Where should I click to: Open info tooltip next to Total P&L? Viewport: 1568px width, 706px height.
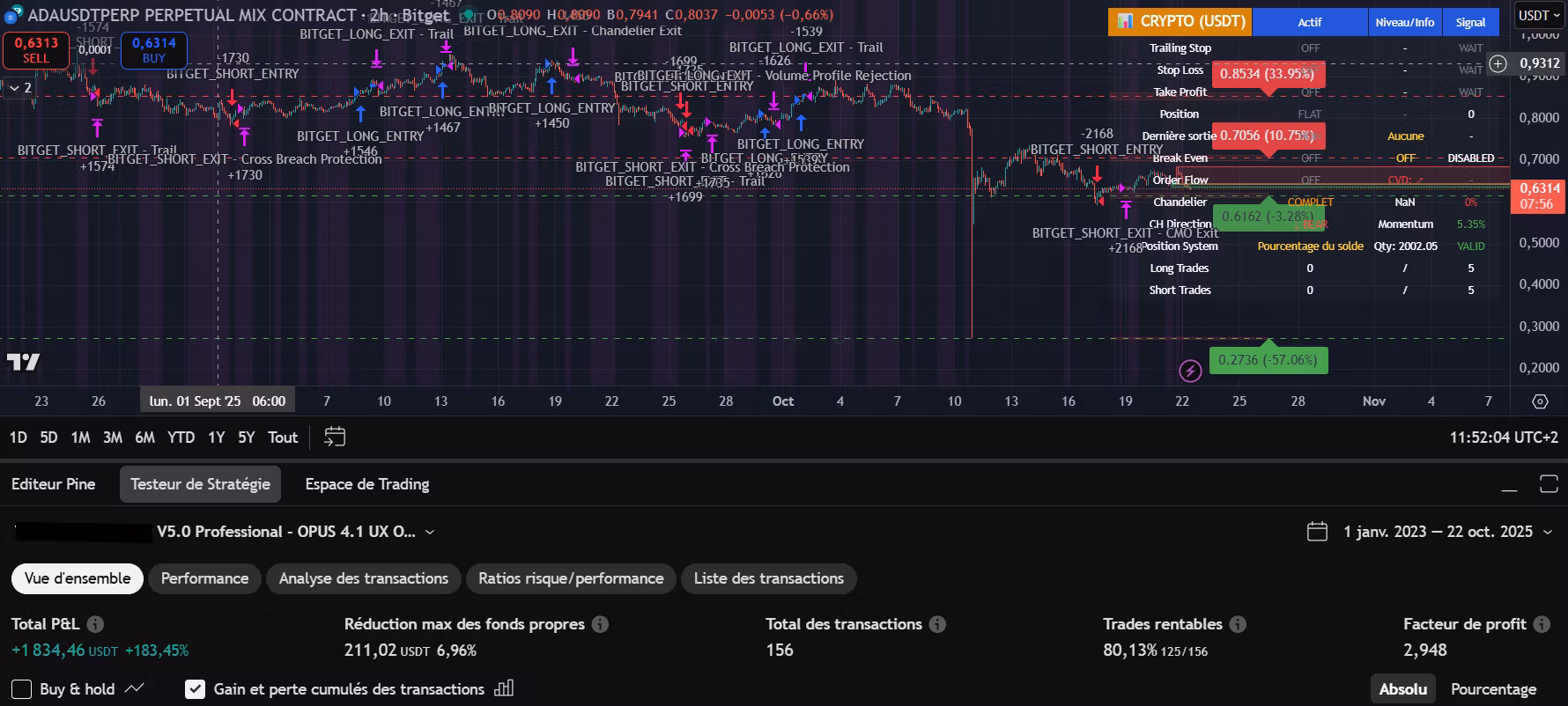[95, 624]
